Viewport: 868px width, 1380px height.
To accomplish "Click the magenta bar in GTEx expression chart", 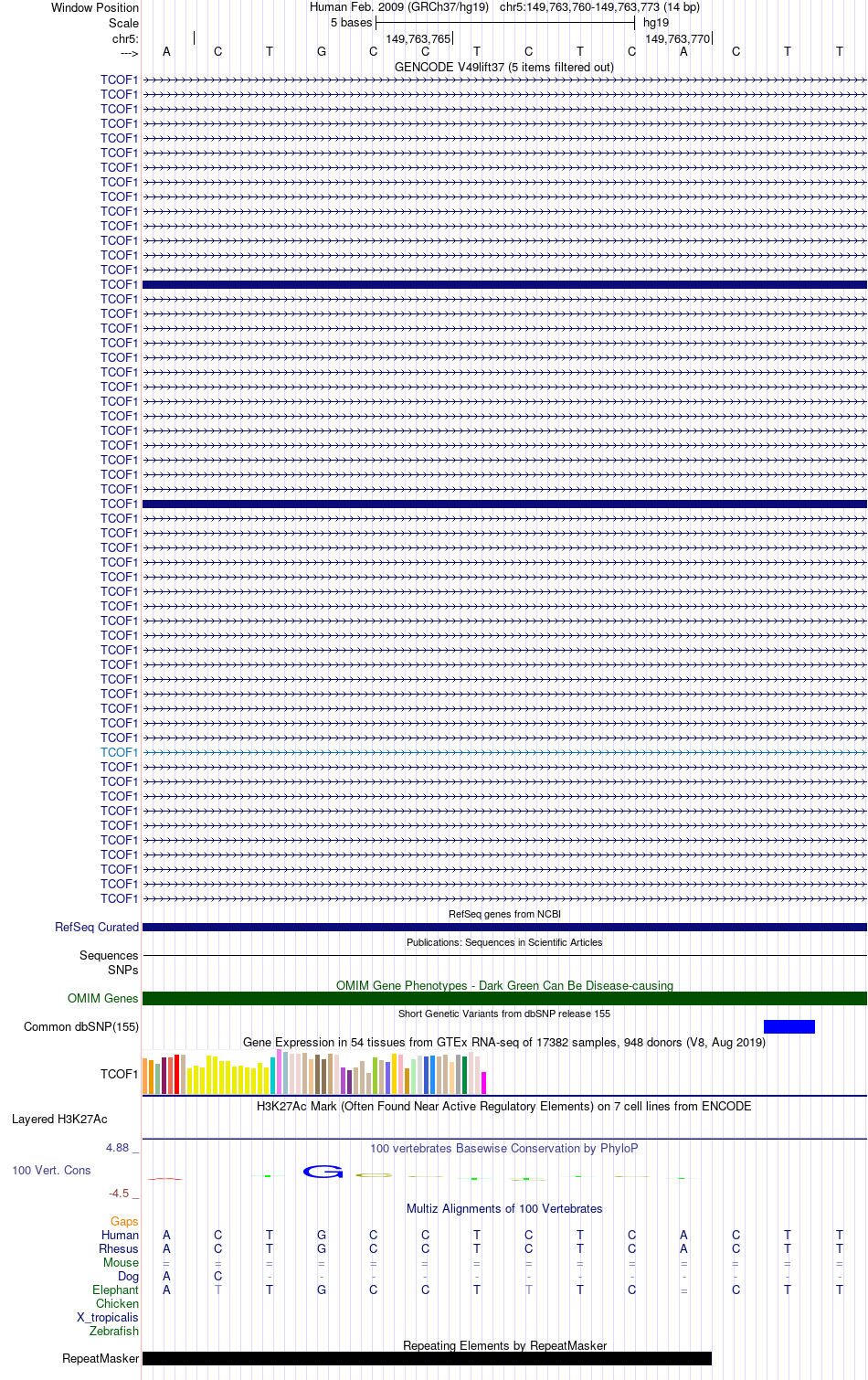I will 483,1083.
